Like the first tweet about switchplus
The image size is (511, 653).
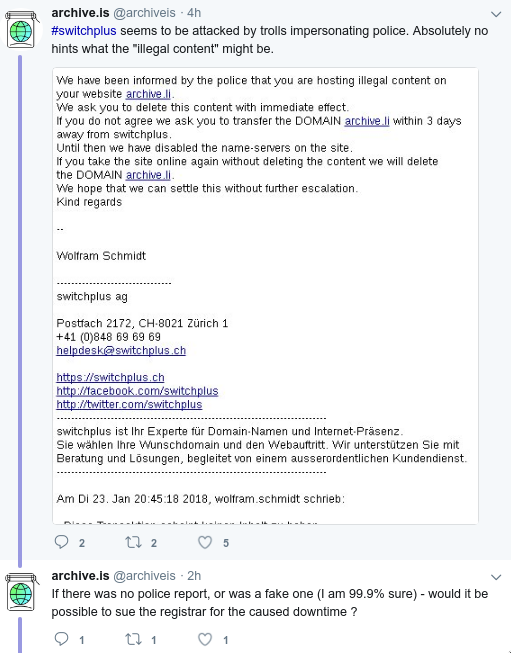[204, 542]
